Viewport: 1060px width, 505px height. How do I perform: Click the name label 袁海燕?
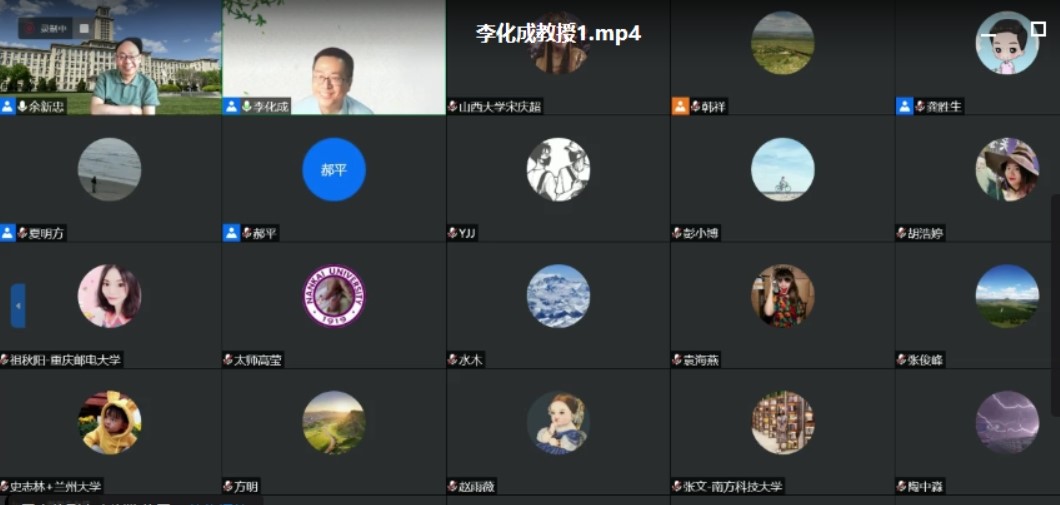tap(701, 360)
